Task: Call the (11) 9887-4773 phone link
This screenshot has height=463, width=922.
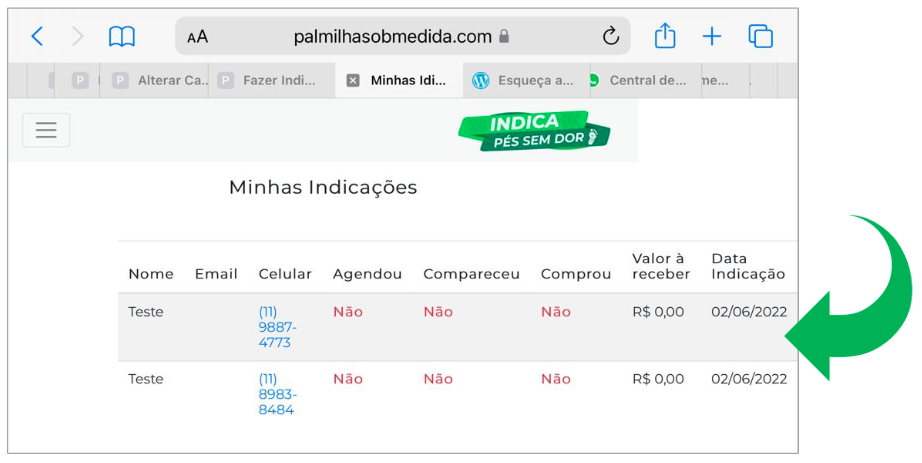Action: point(278,327)
